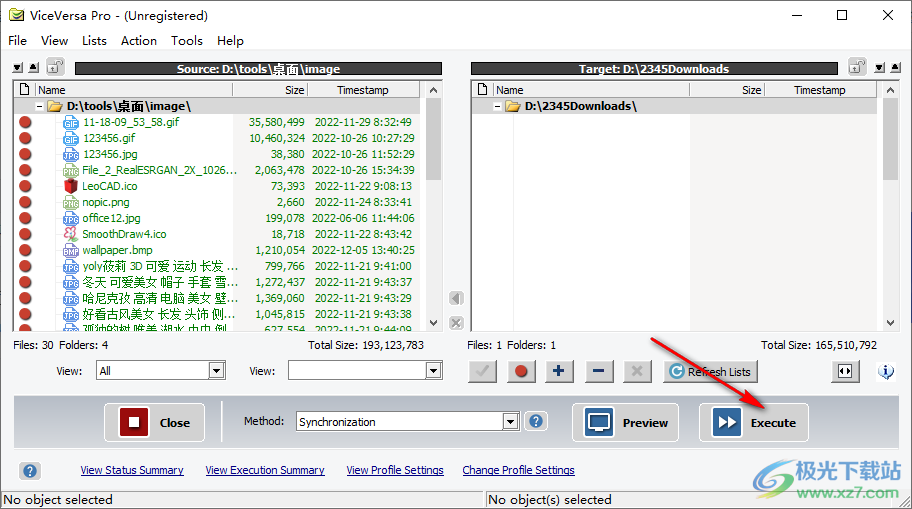Collapse the D:\2345Downloads target folder tree
The image size is (912, 509).
point(497,106)
